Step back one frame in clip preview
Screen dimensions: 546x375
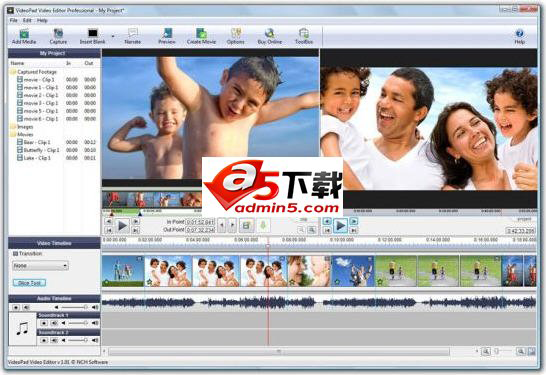pyautogui.click(x=108, y=221)
